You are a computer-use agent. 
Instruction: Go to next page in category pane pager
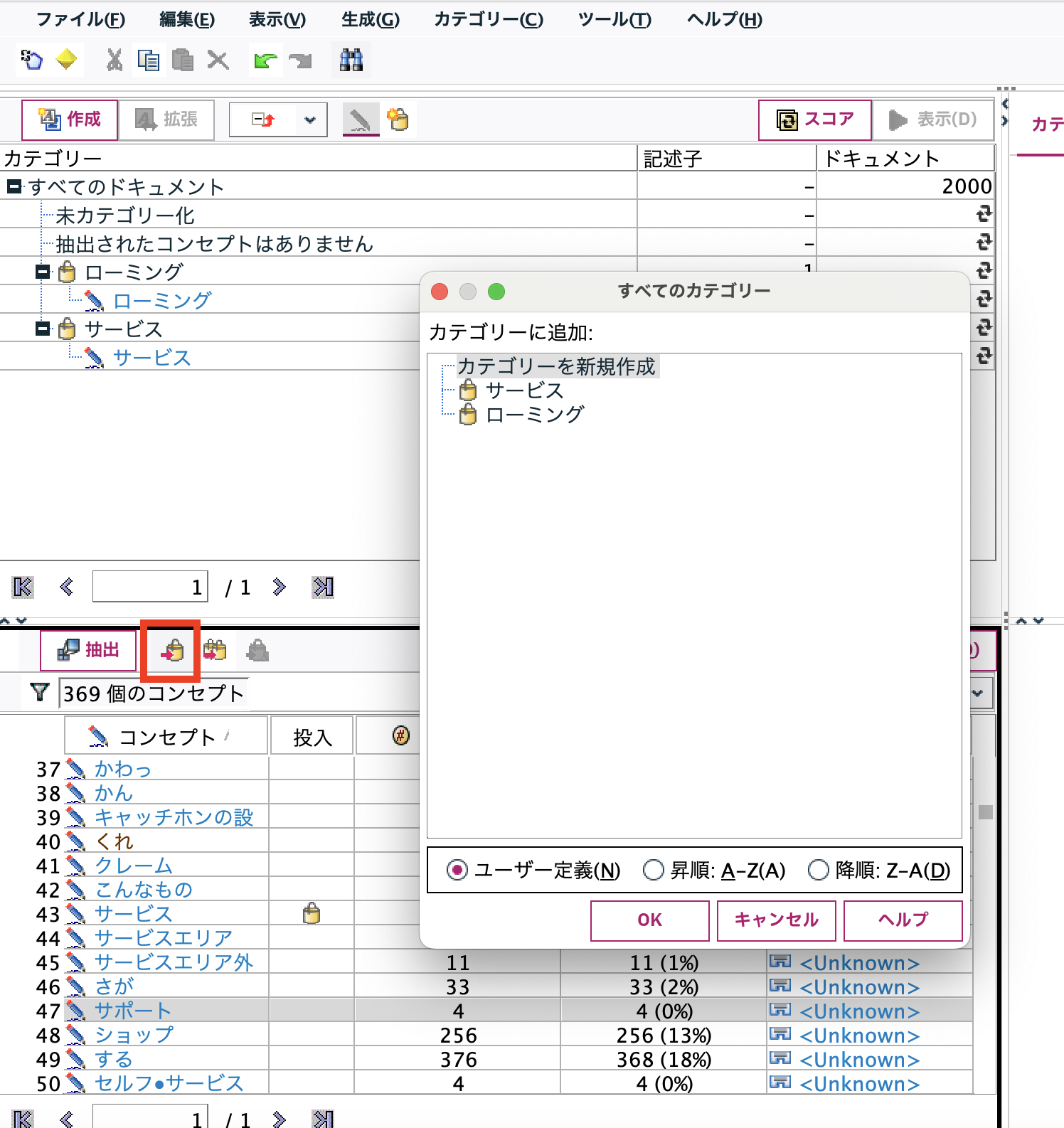(279, 587)
